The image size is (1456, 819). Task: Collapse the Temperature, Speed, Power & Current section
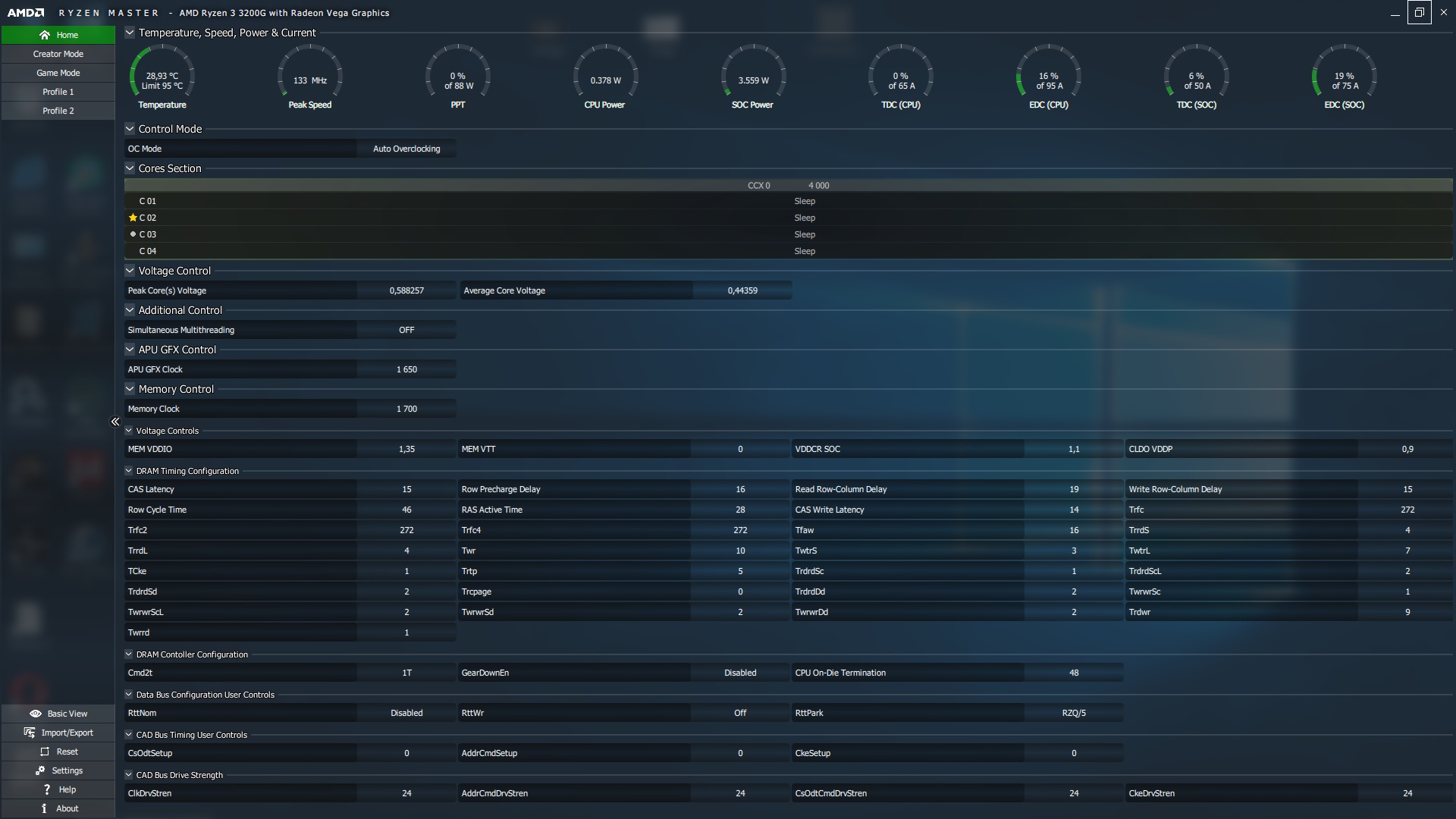(x=130, y=33)
